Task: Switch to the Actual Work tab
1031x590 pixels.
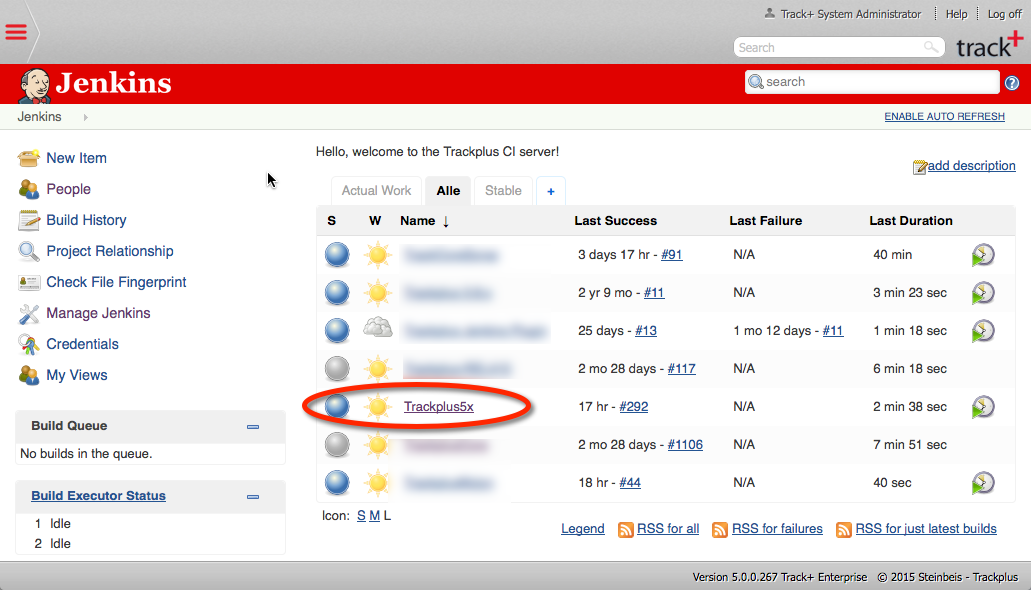Action: pyautogui.click(x=376, y=190)
